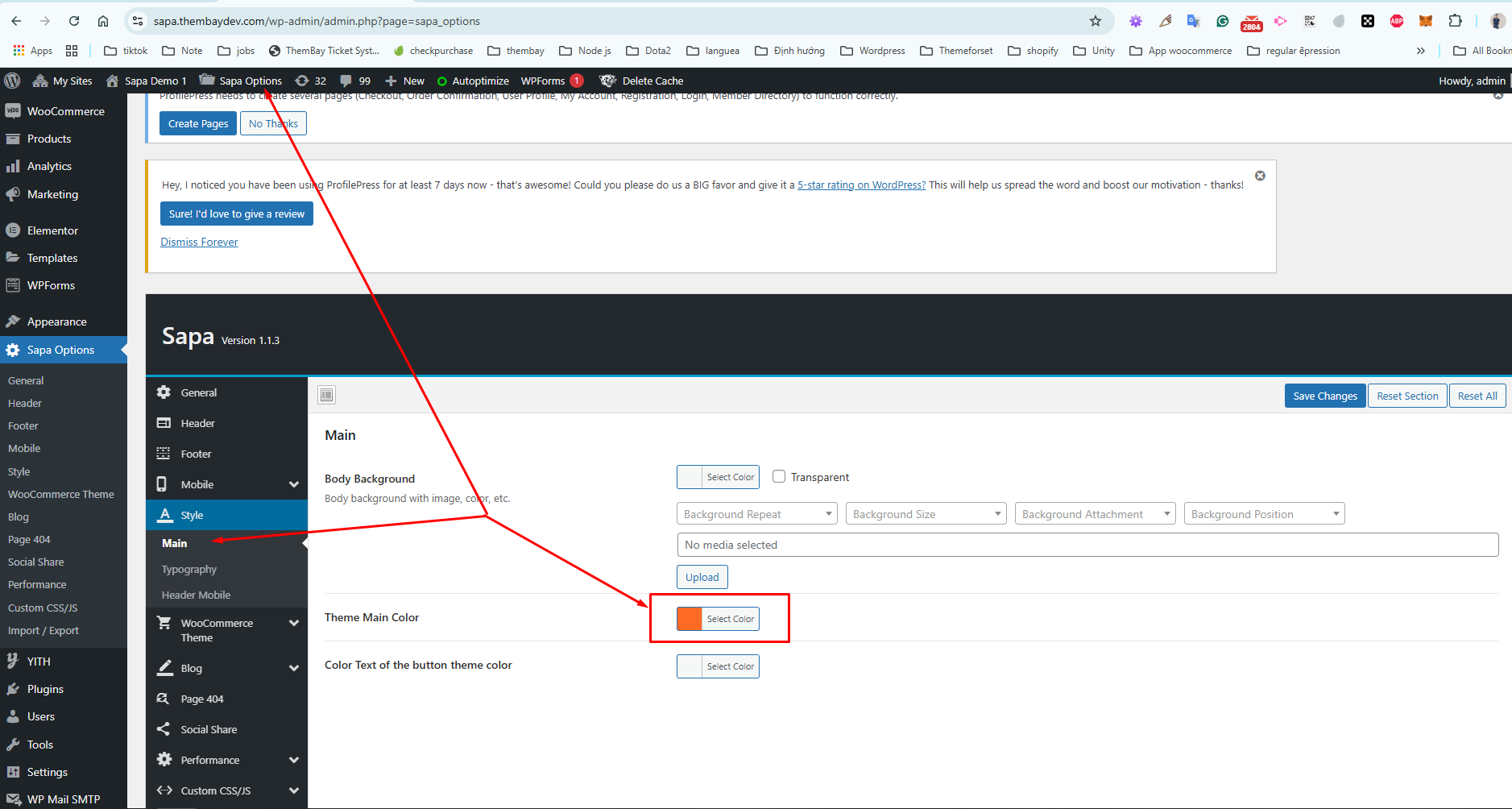
Task: Expand Blog section in Sapa panel
Action: 227,668
